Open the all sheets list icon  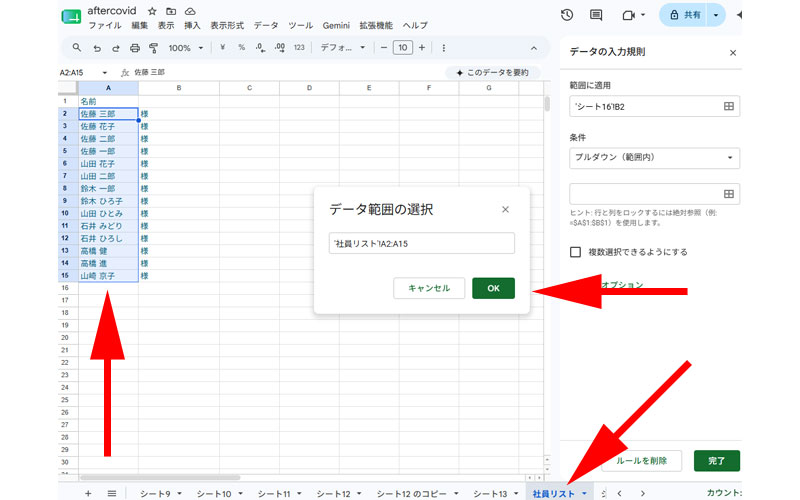point(112,493)
